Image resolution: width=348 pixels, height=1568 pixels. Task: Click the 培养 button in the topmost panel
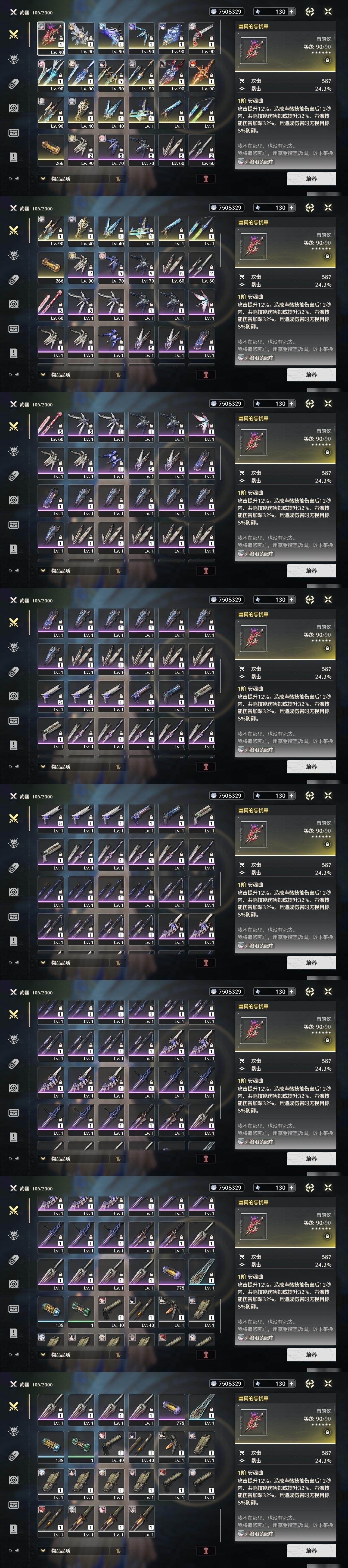(x=311, y=179)
